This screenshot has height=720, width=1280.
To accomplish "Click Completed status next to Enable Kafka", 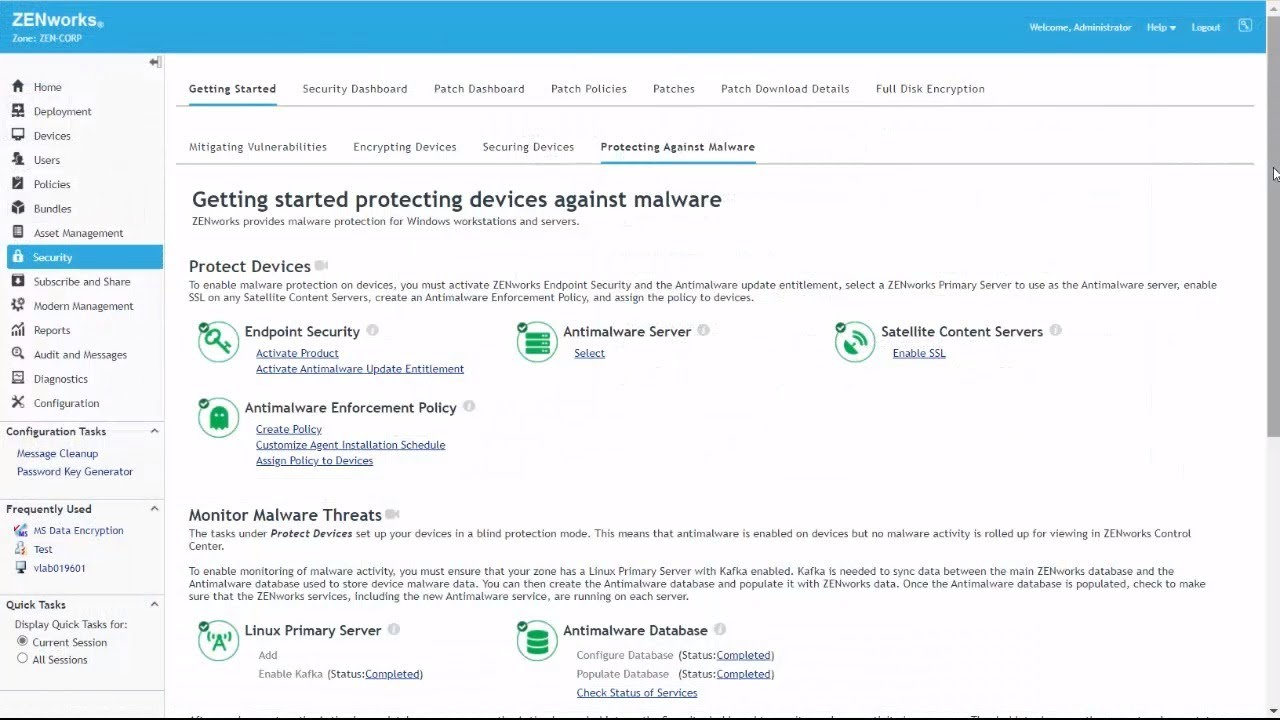I will pyautogui.click(x=393, y=674).
